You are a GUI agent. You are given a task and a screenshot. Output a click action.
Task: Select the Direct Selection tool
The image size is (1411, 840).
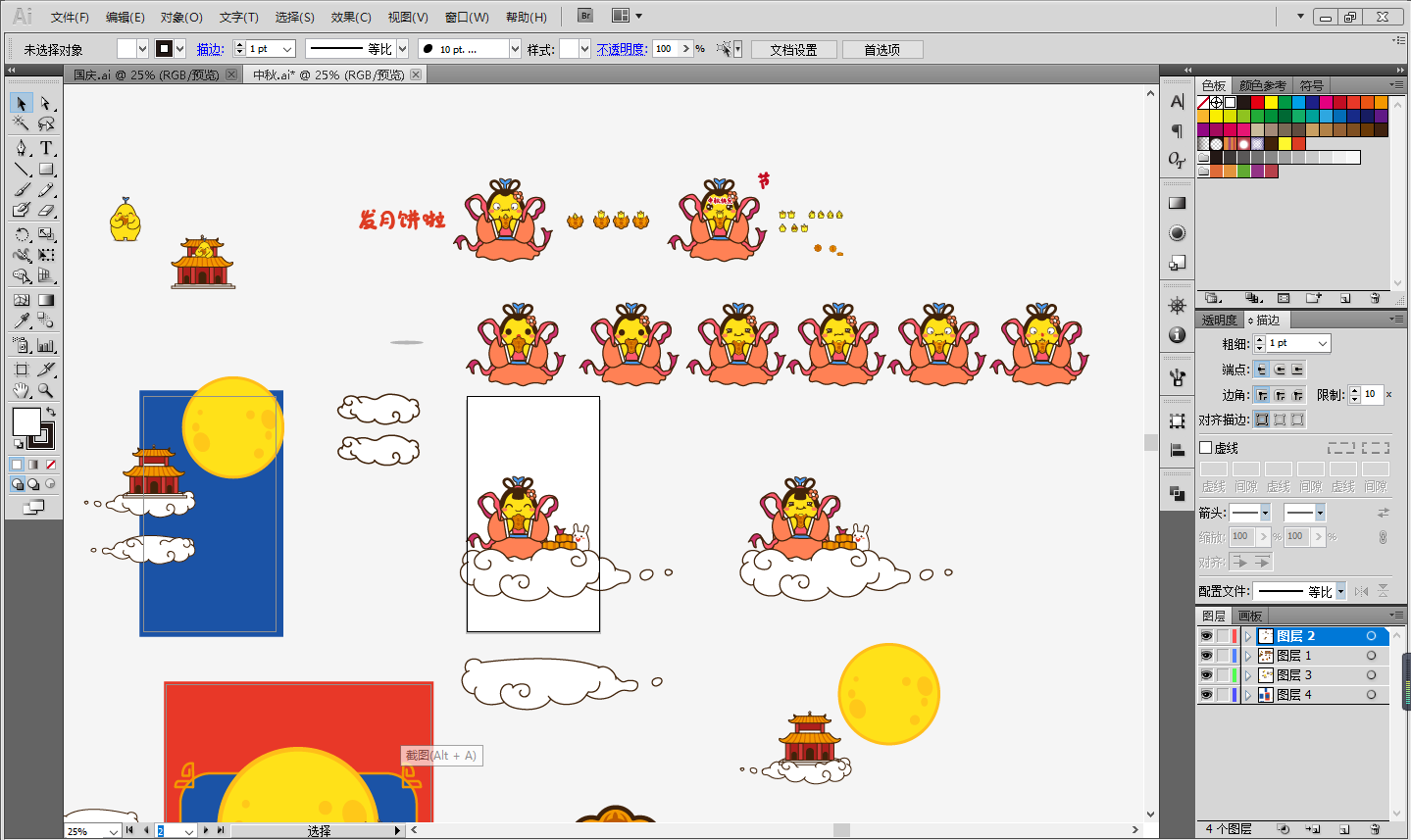pos(46,103)
